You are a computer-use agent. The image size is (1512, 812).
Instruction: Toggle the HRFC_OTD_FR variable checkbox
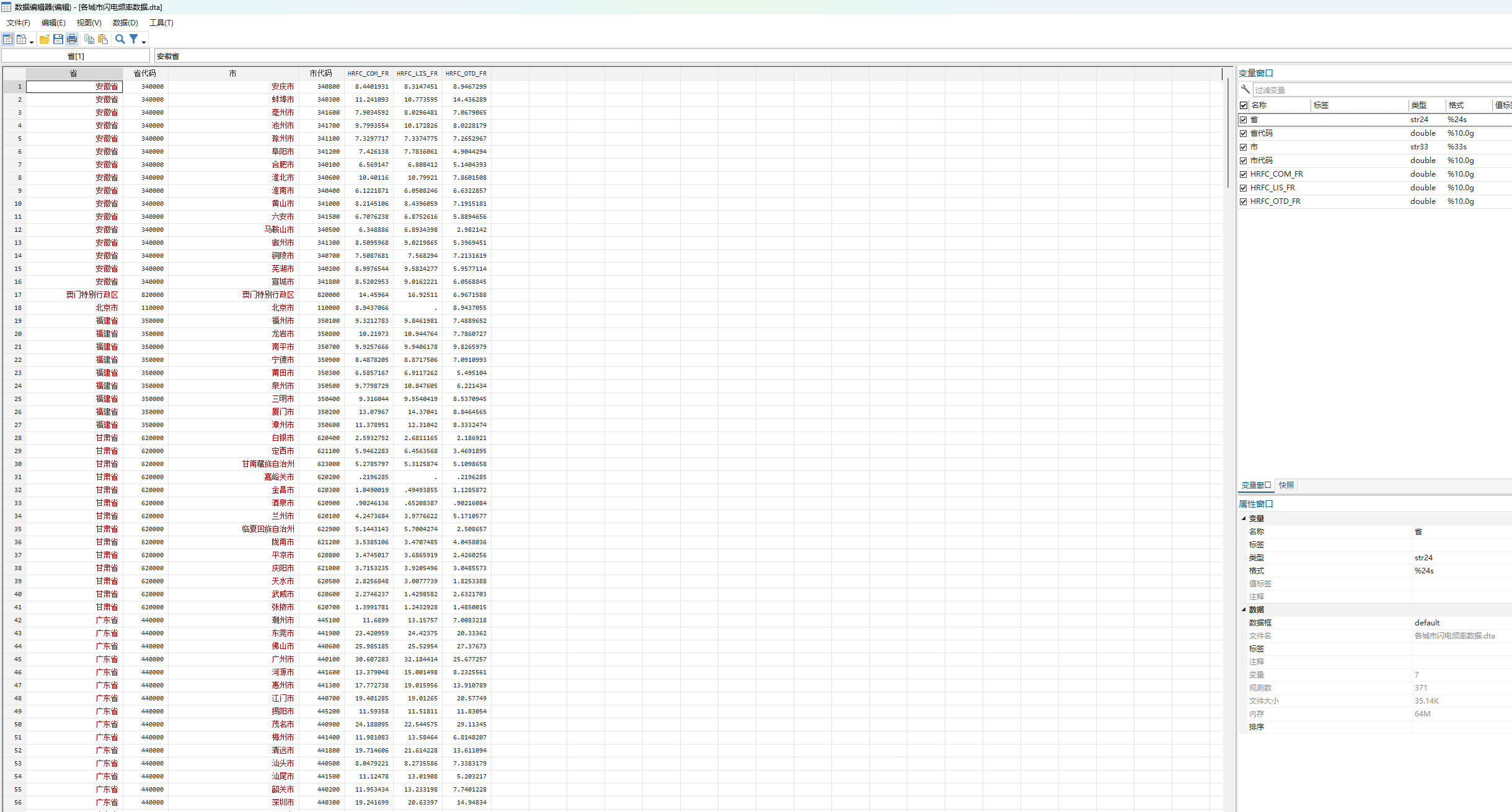[1243, 201]
